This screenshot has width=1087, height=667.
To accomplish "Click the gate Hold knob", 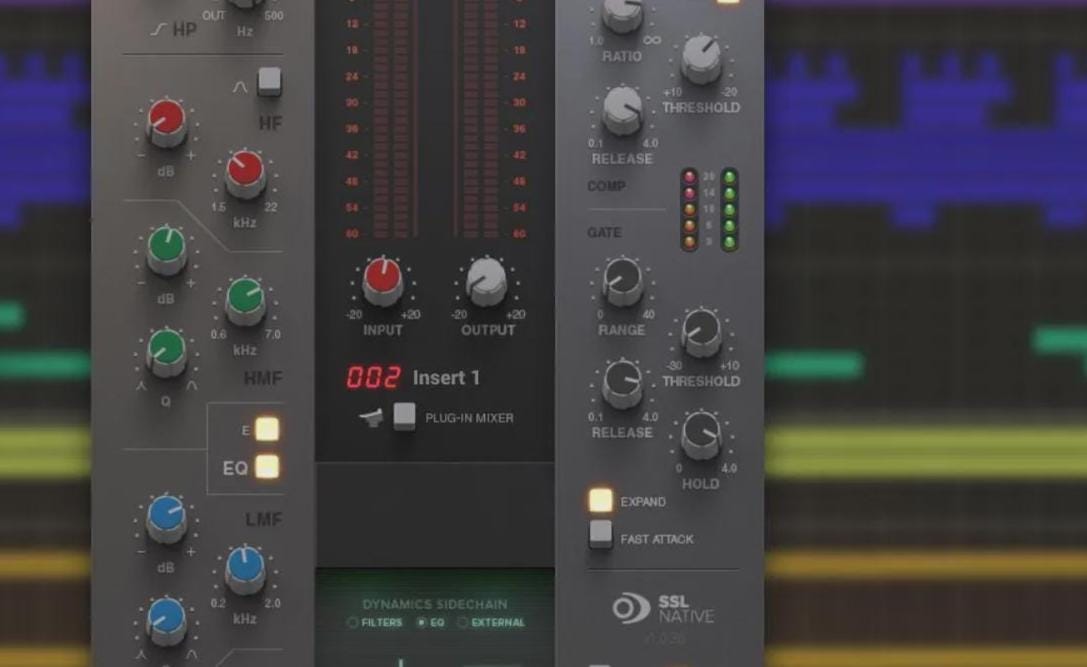I will [701, 436].
